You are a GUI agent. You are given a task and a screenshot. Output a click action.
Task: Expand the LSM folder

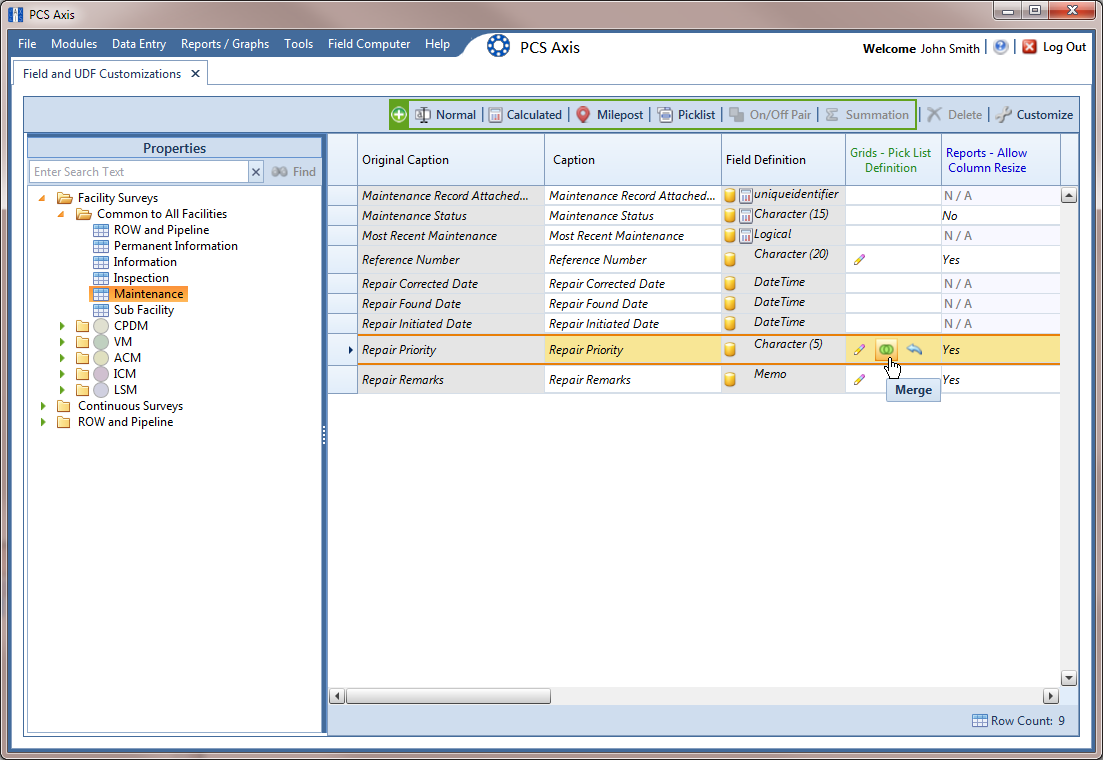[x=62, y=390]
